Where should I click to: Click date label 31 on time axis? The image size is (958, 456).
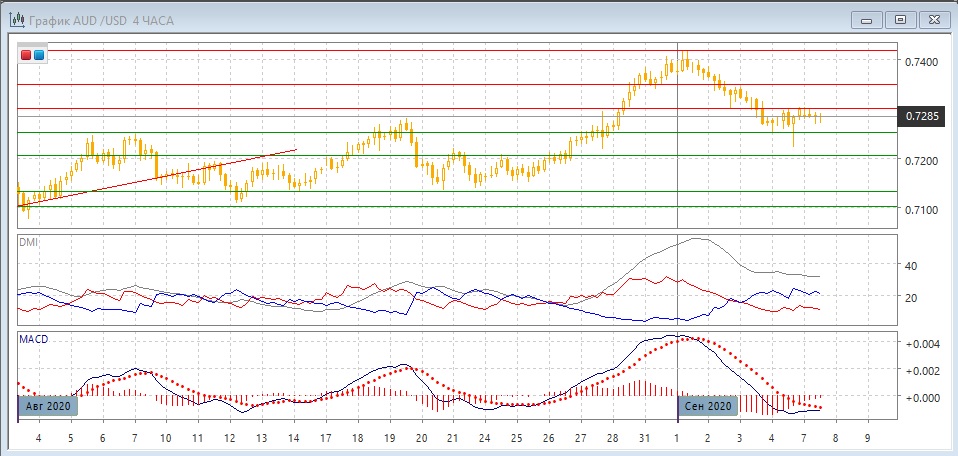pyautogui.click(x=646, y=438)
